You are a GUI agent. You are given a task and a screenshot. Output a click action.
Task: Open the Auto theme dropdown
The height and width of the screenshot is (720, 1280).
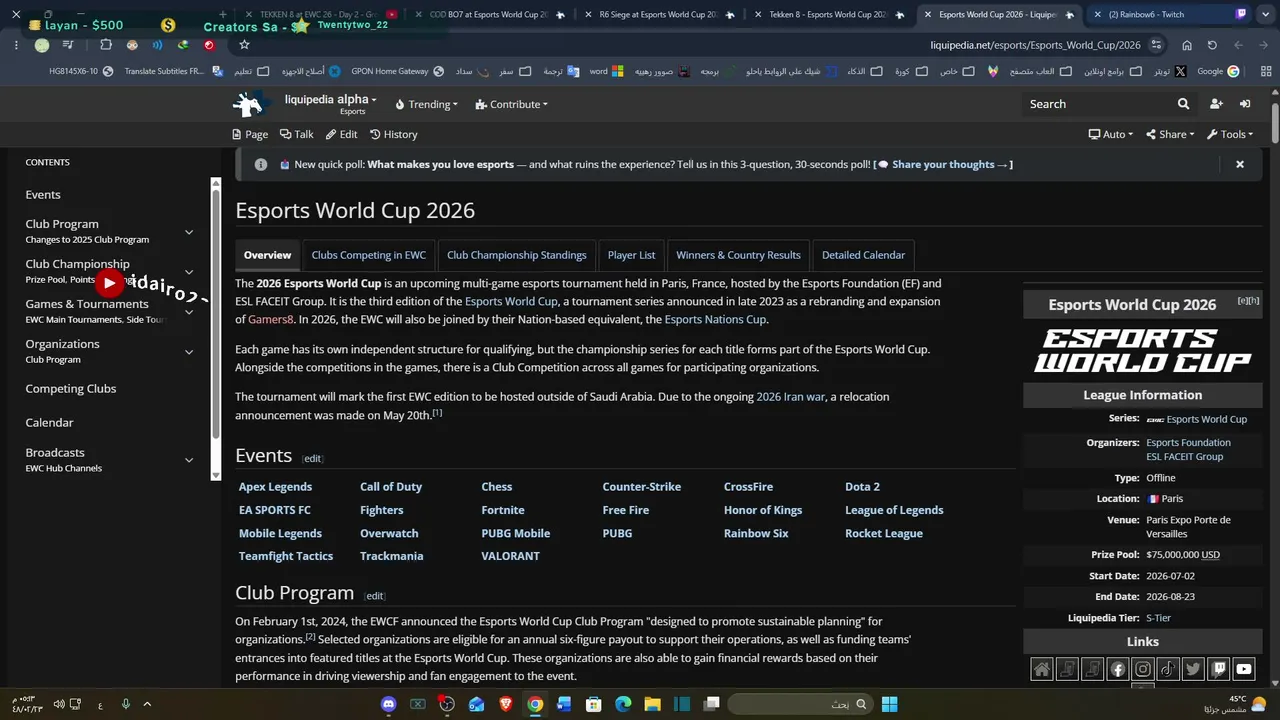[x=1113, y=134]
